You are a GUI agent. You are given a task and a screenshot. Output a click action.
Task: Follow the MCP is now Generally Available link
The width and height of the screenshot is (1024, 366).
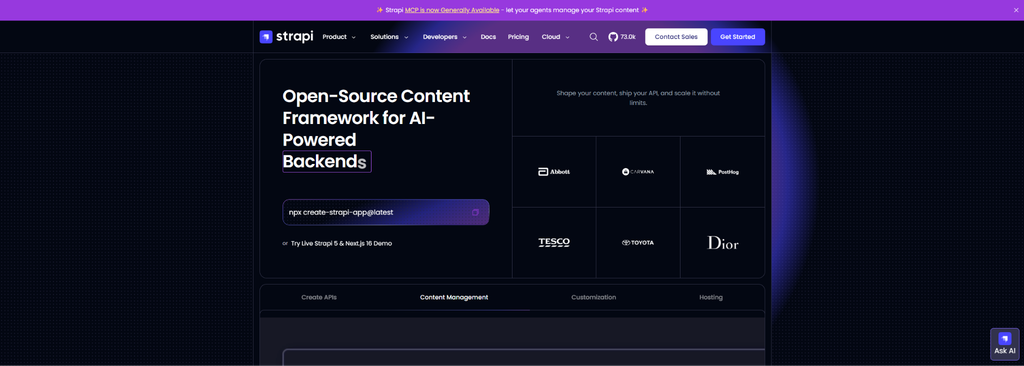[x=452, y=10]
